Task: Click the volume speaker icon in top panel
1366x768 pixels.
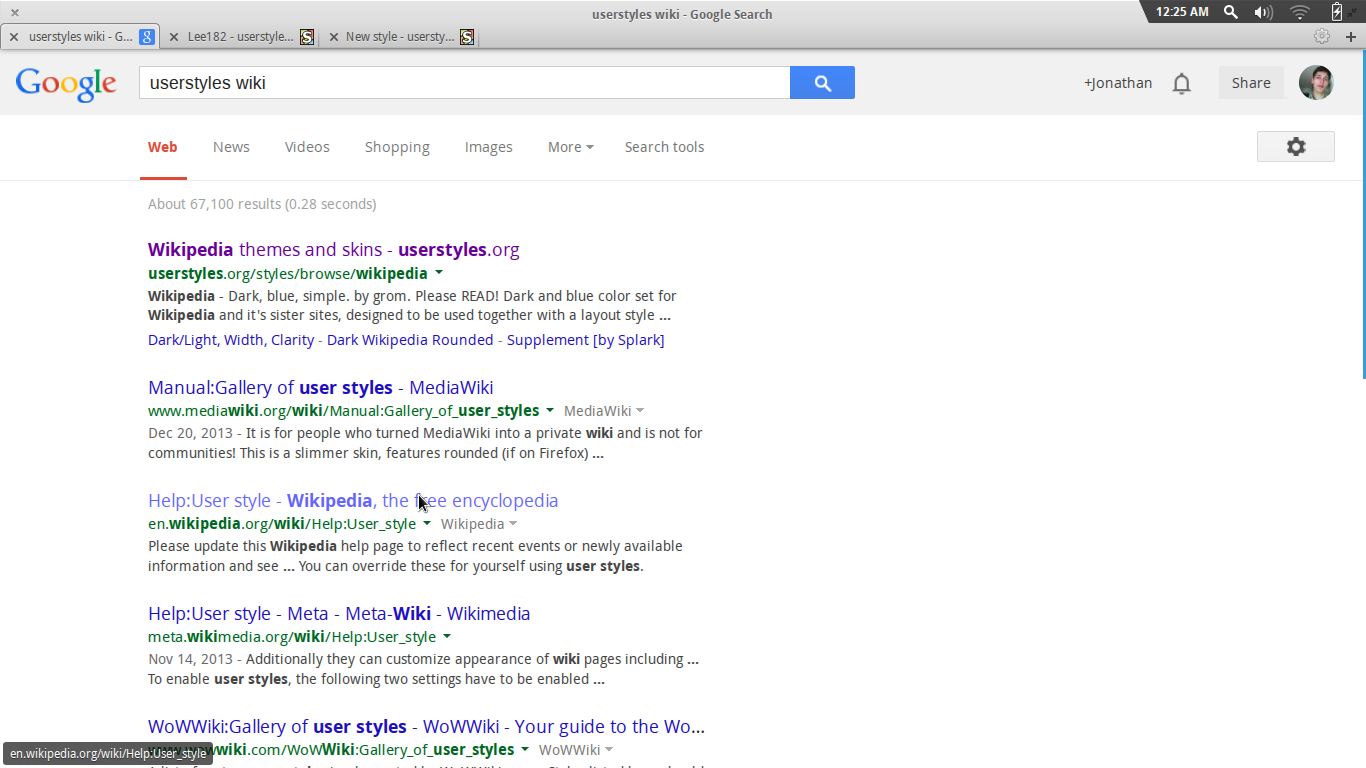Action: [x=1263, y=12]
